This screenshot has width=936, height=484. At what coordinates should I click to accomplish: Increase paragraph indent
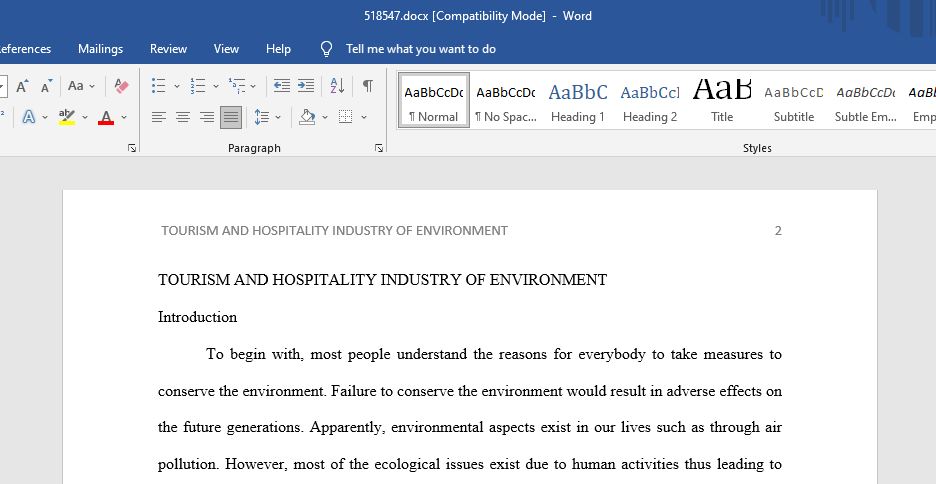(306, 86)
